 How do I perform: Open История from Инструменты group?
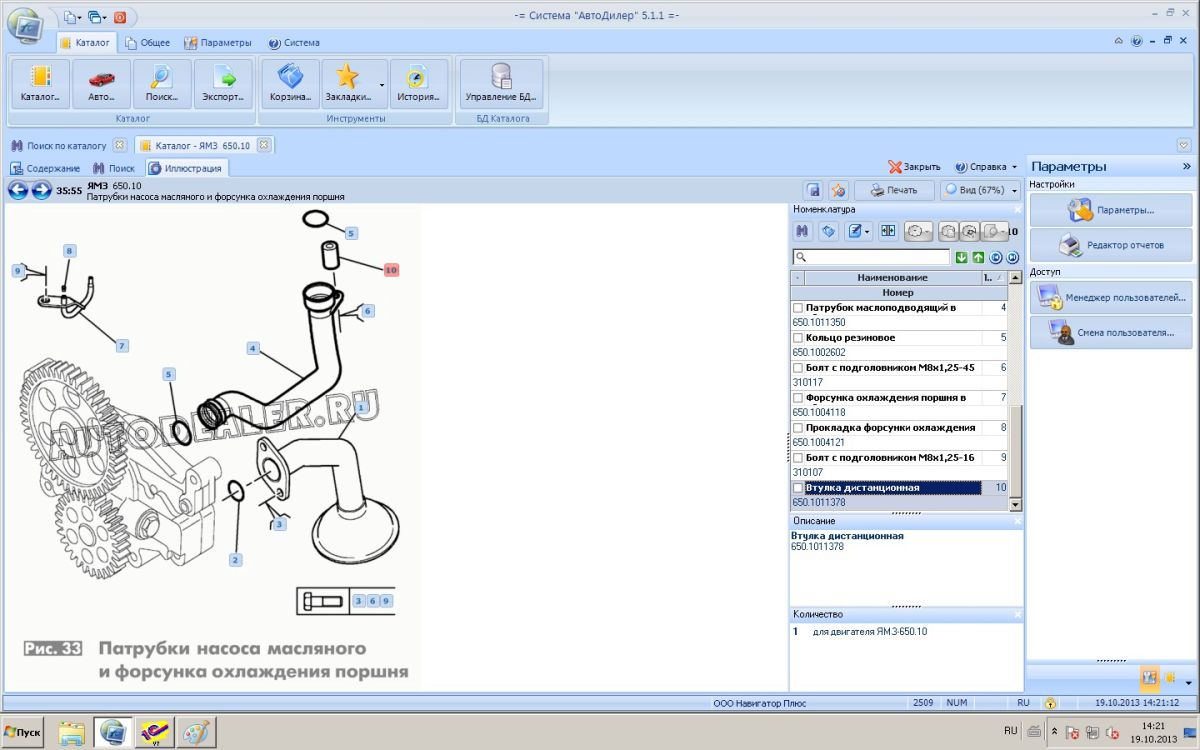[418, 84]
